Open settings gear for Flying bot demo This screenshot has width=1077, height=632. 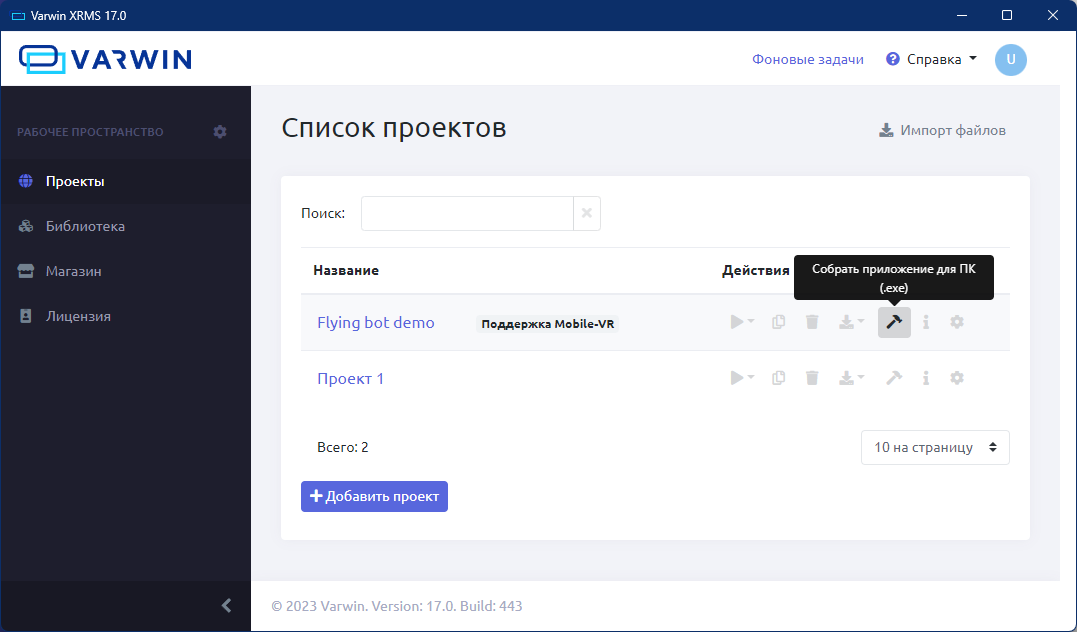click(x=957, y=322)
